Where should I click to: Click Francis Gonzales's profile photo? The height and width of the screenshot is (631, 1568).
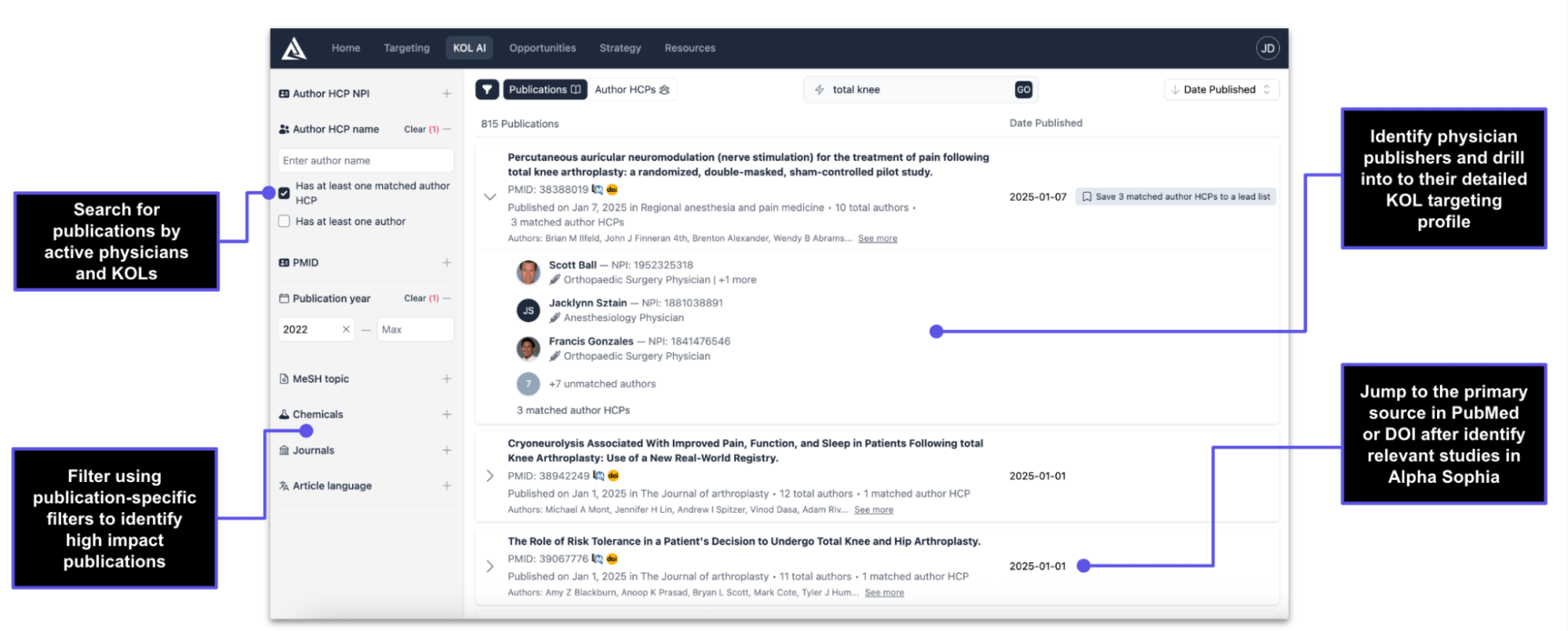(x=528, y=348)
